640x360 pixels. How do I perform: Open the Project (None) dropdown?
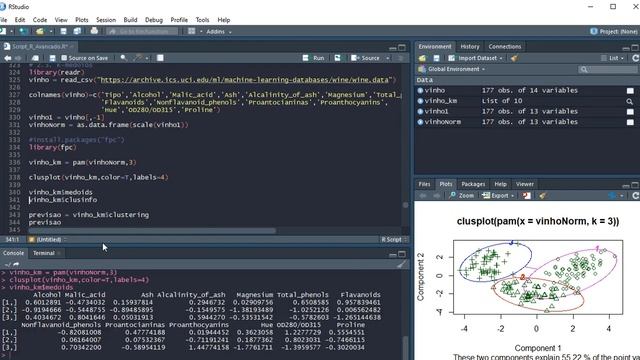[614, 31]
